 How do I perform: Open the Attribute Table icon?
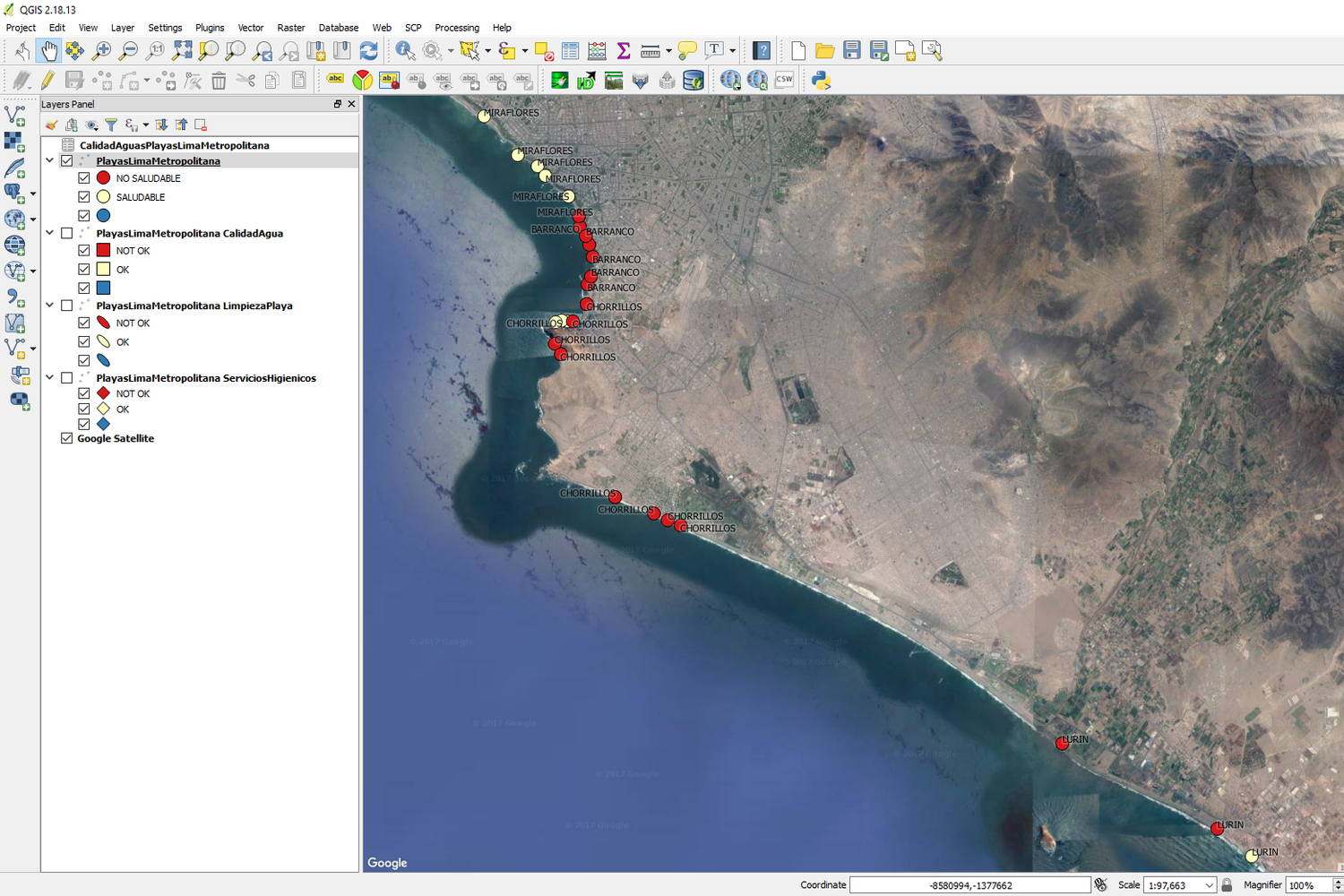tap(570, 51)
